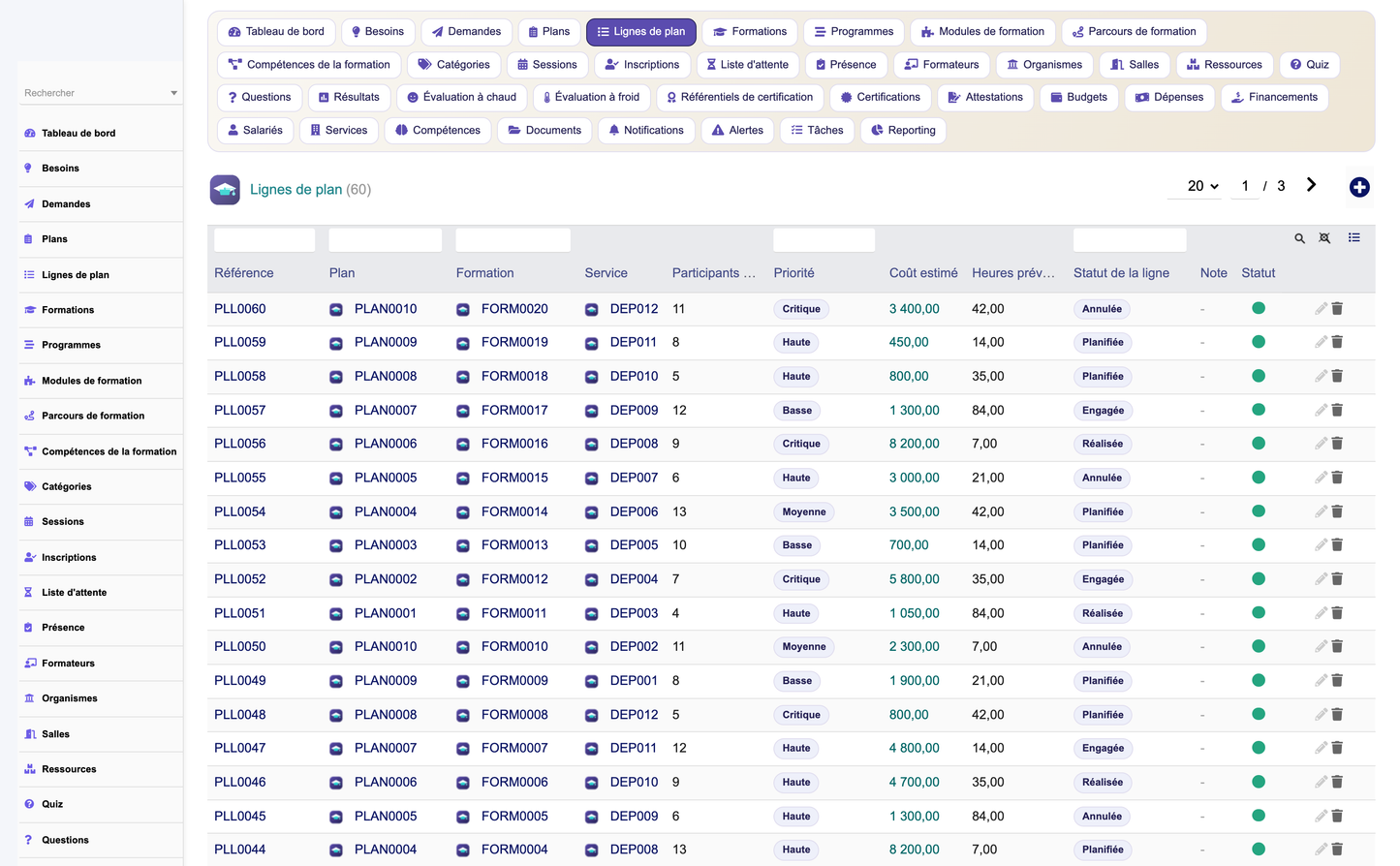Screen dimensions: 1400x866
Task: Click the clear search filter icon
Action: pyautogui.click(x=1324, y=238)
